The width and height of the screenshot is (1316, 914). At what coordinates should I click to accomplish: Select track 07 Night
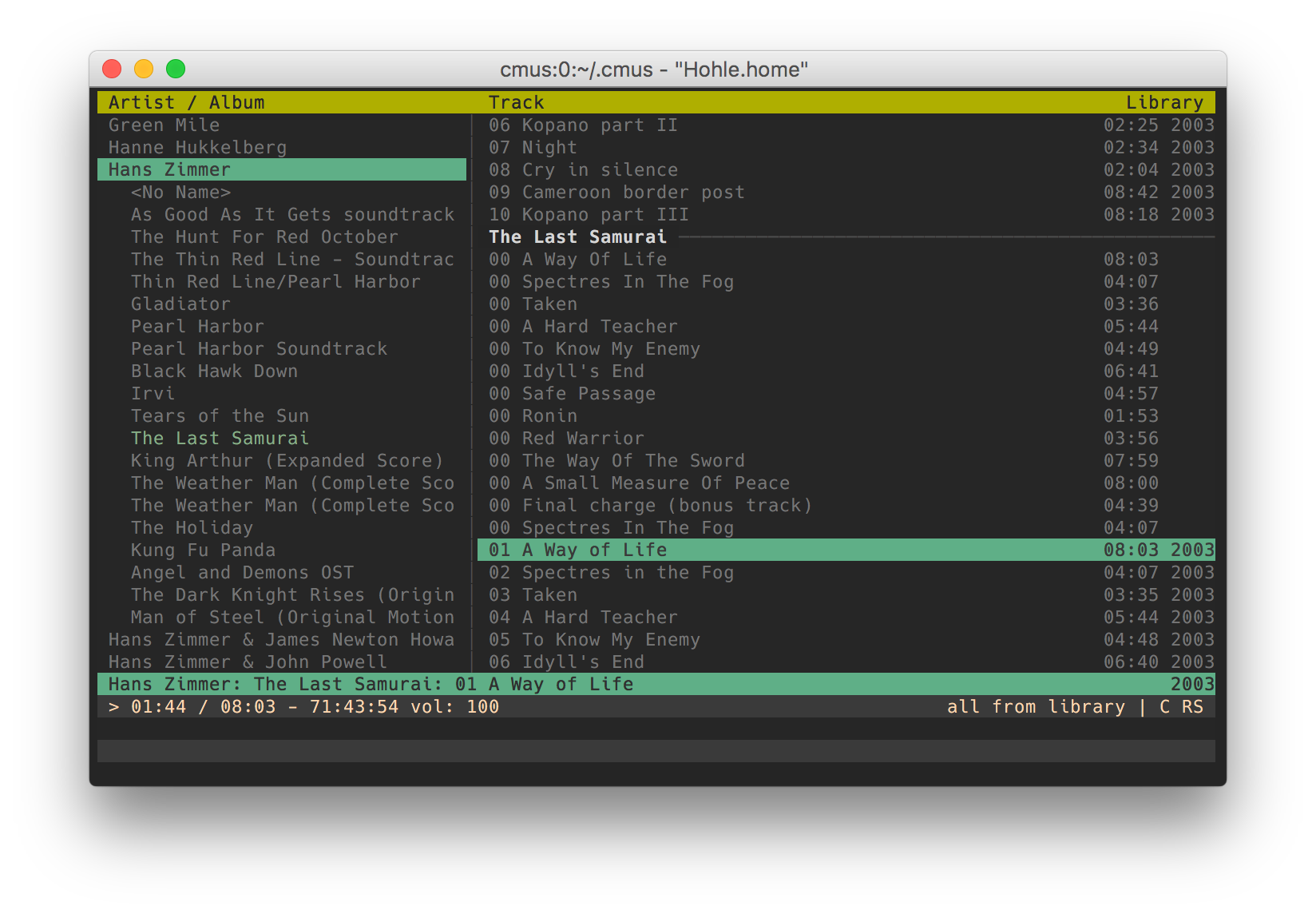coord(846,147)
